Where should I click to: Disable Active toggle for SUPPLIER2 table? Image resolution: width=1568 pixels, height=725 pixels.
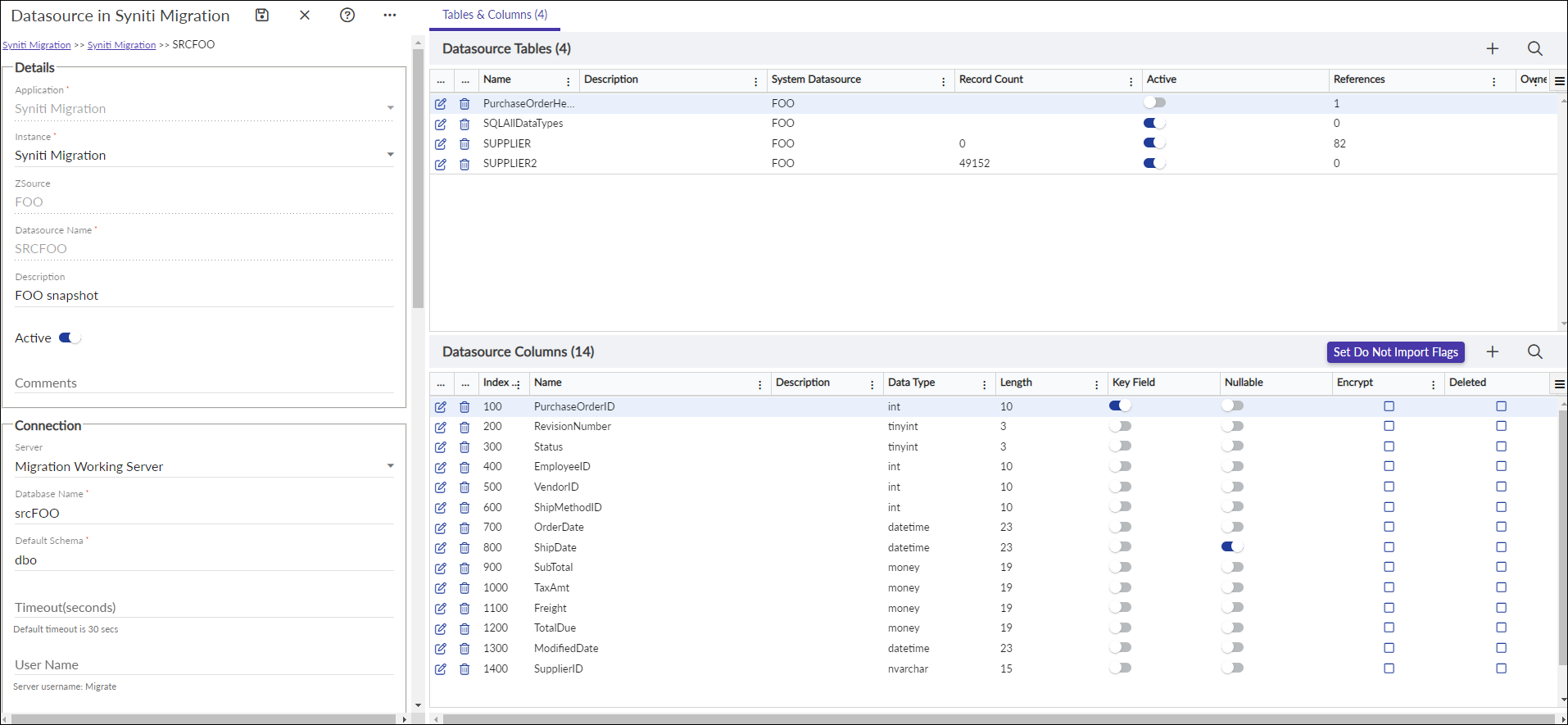click(x=1154, y=163)
